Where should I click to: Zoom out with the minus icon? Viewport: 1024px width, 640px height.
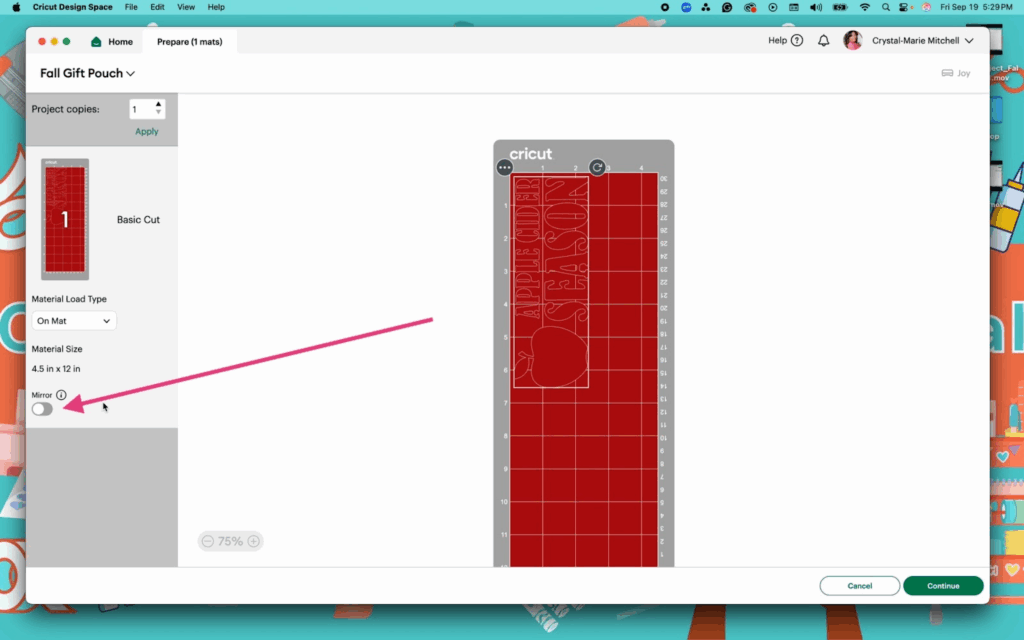(x=207, y=541)
